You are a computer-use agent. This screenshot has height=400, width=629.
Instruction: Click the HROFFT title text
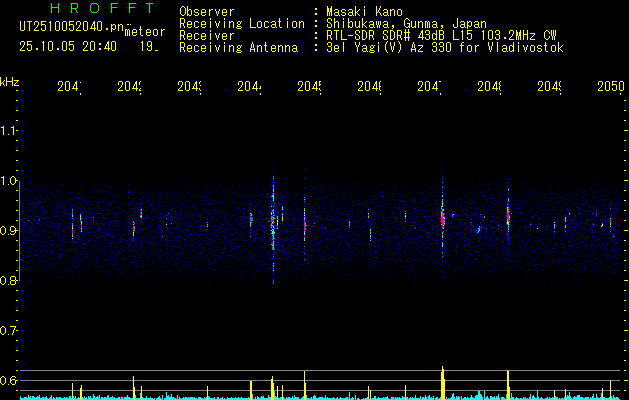(102, 8)
